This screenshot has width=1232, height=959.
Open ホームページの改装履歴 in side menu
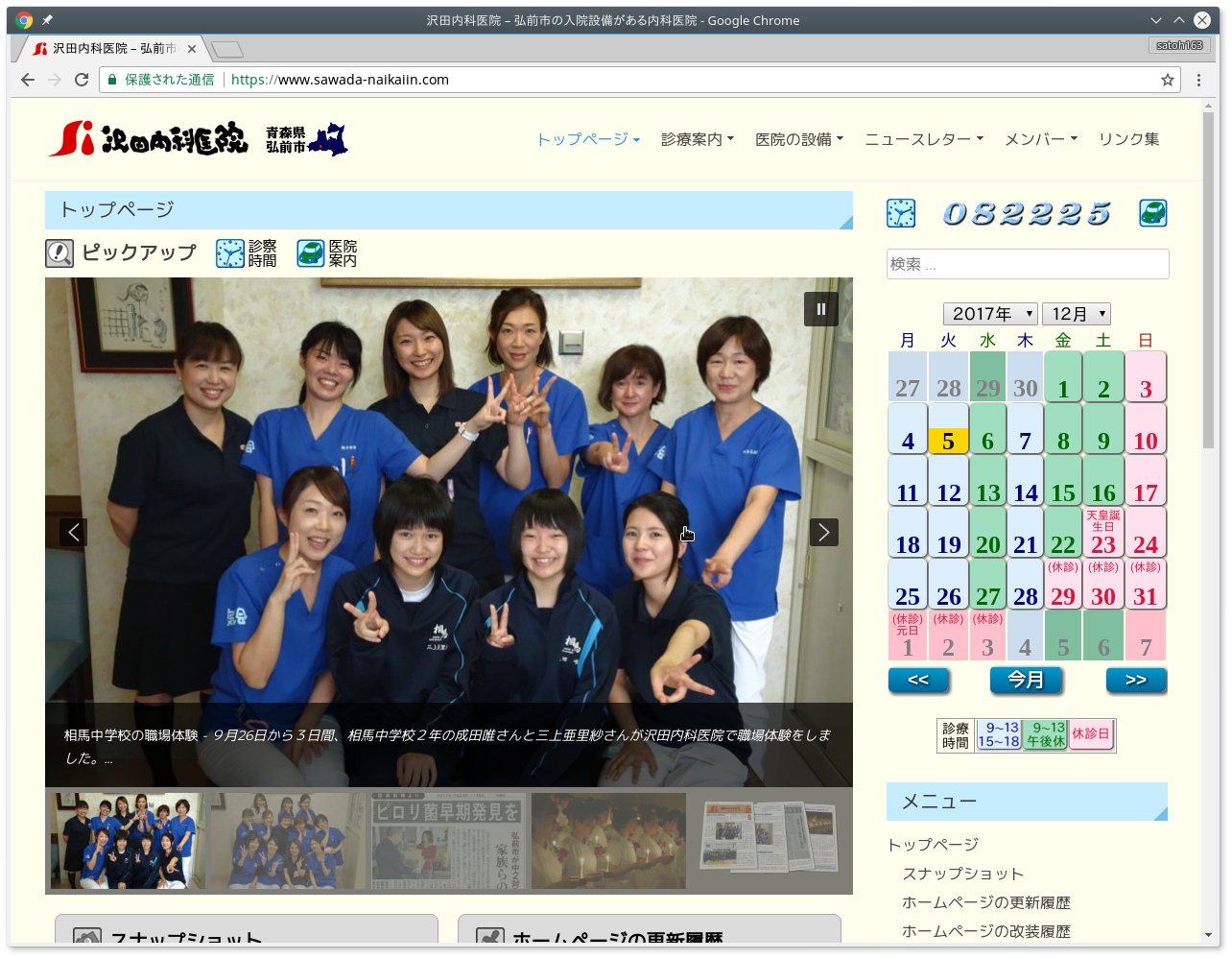(x=986, y=931)
